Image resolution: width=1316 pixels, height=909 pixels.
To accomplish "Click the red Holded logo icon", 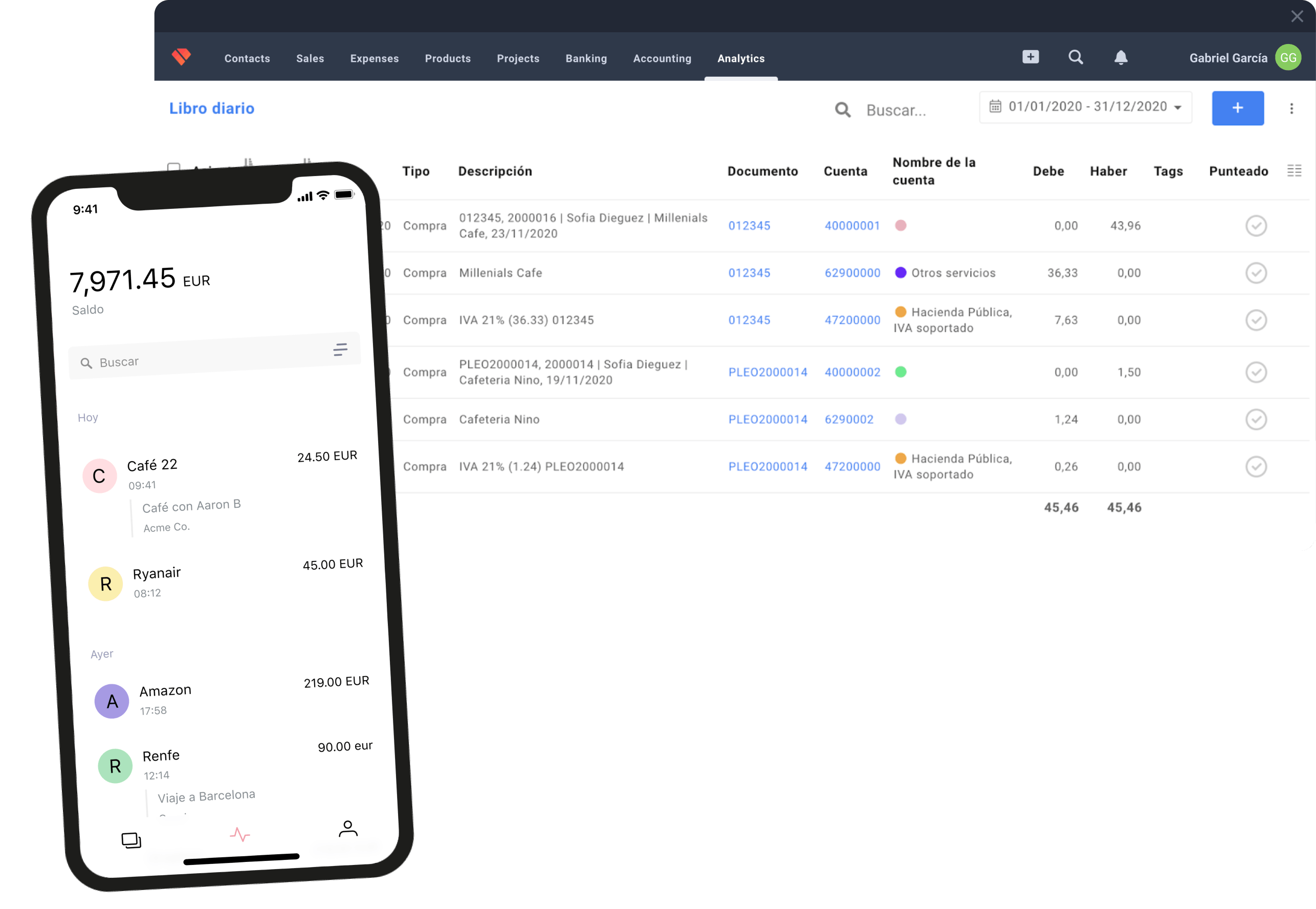I will [x=181, y=57].
